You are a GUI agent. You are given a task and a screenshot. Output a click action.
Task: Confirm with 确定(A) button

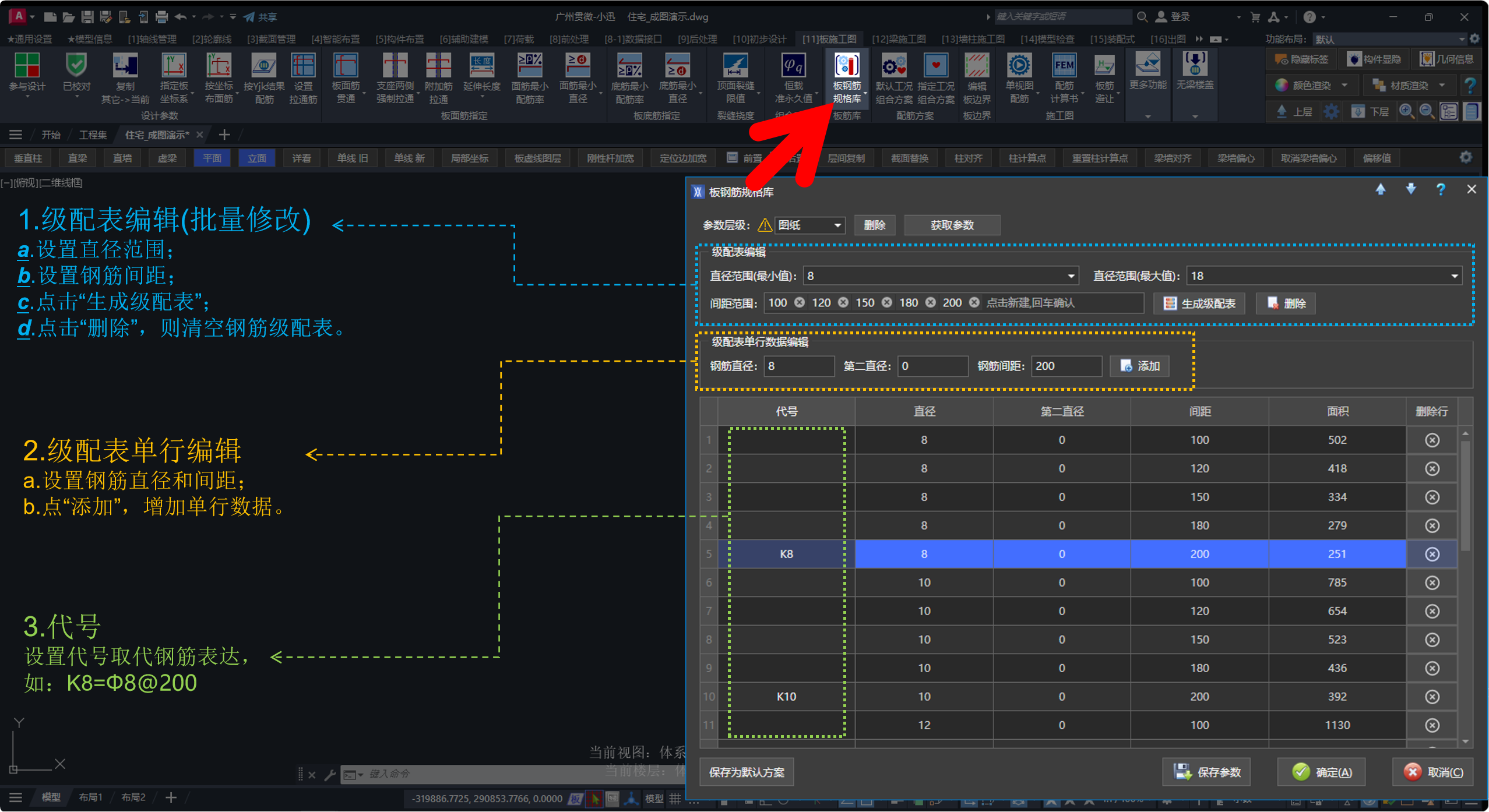(x=1321, y=773)
